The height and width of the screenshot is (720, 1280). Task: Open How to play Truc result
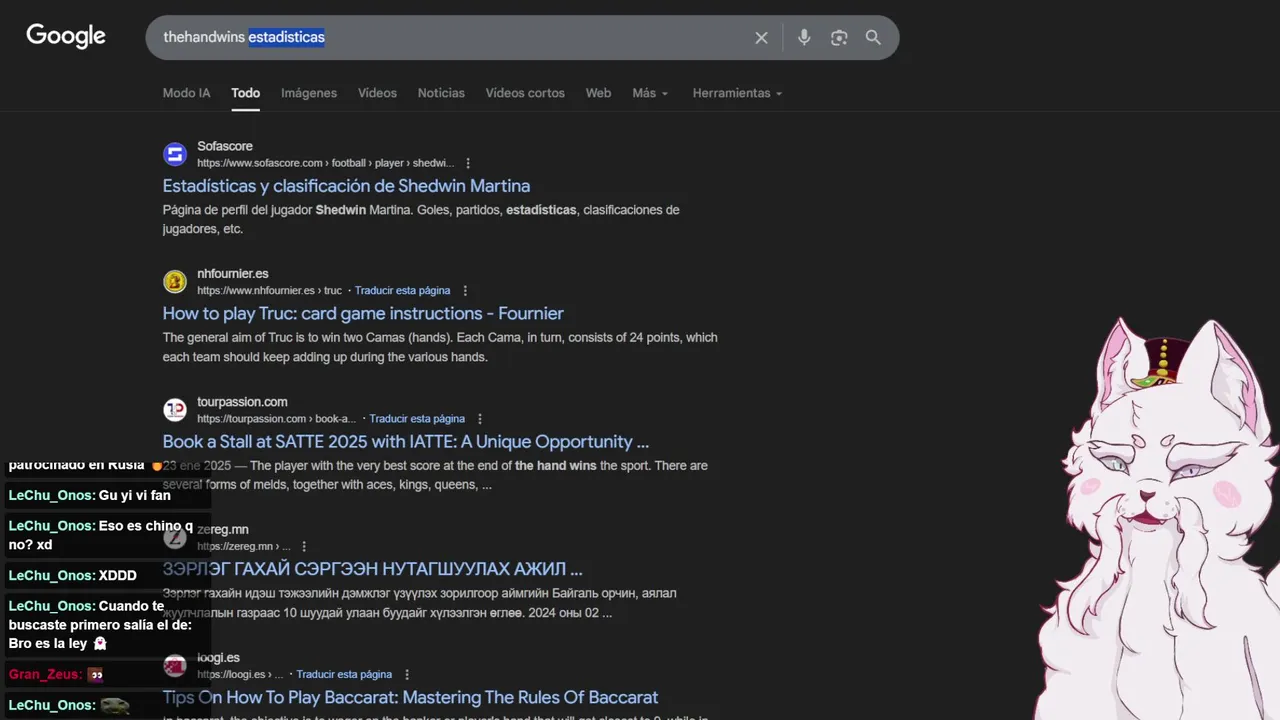click(363, 314)
